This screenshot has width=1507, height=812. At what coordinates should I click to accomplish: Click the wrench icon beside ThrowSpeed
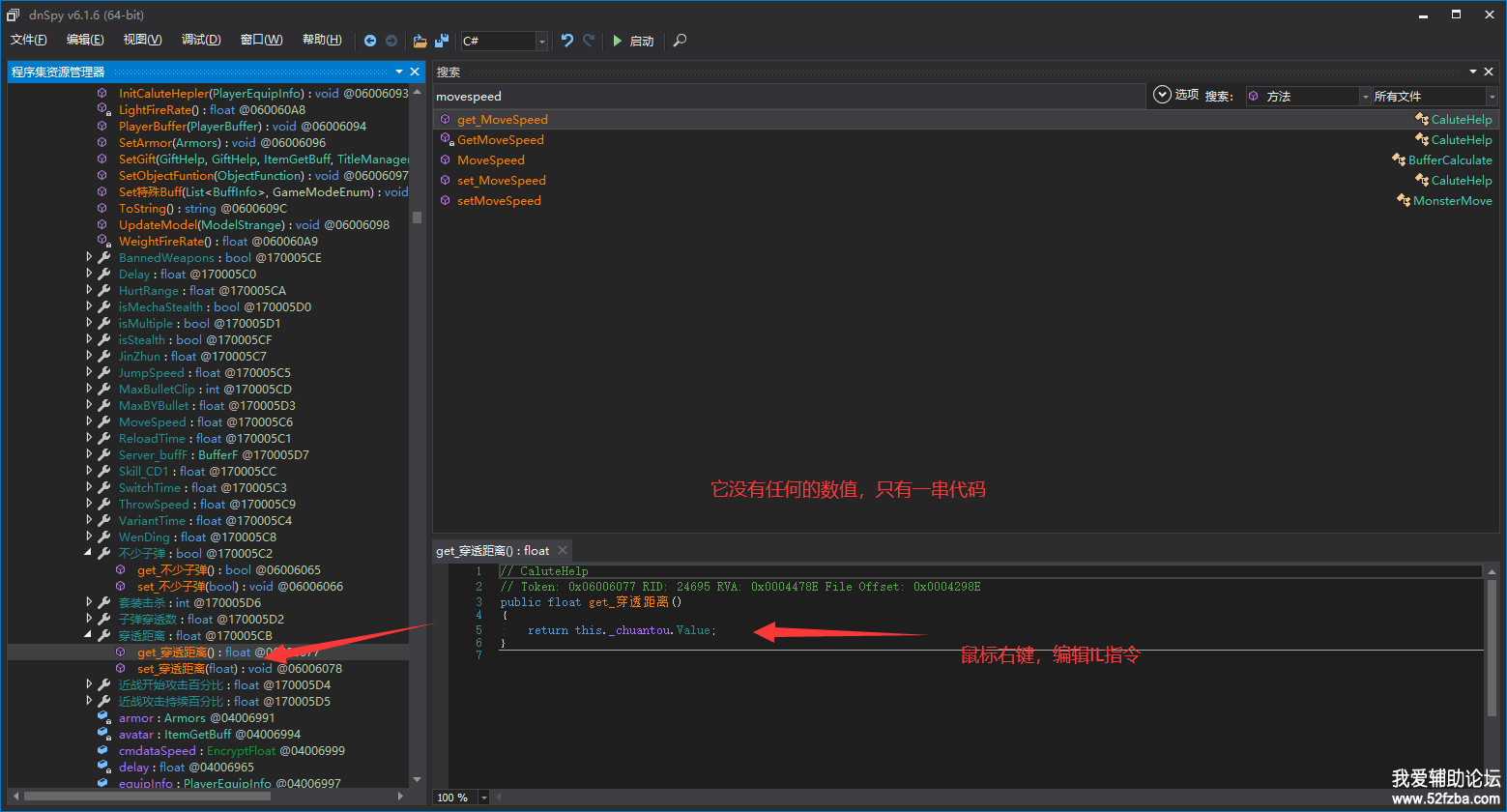(x=104, y=504)
